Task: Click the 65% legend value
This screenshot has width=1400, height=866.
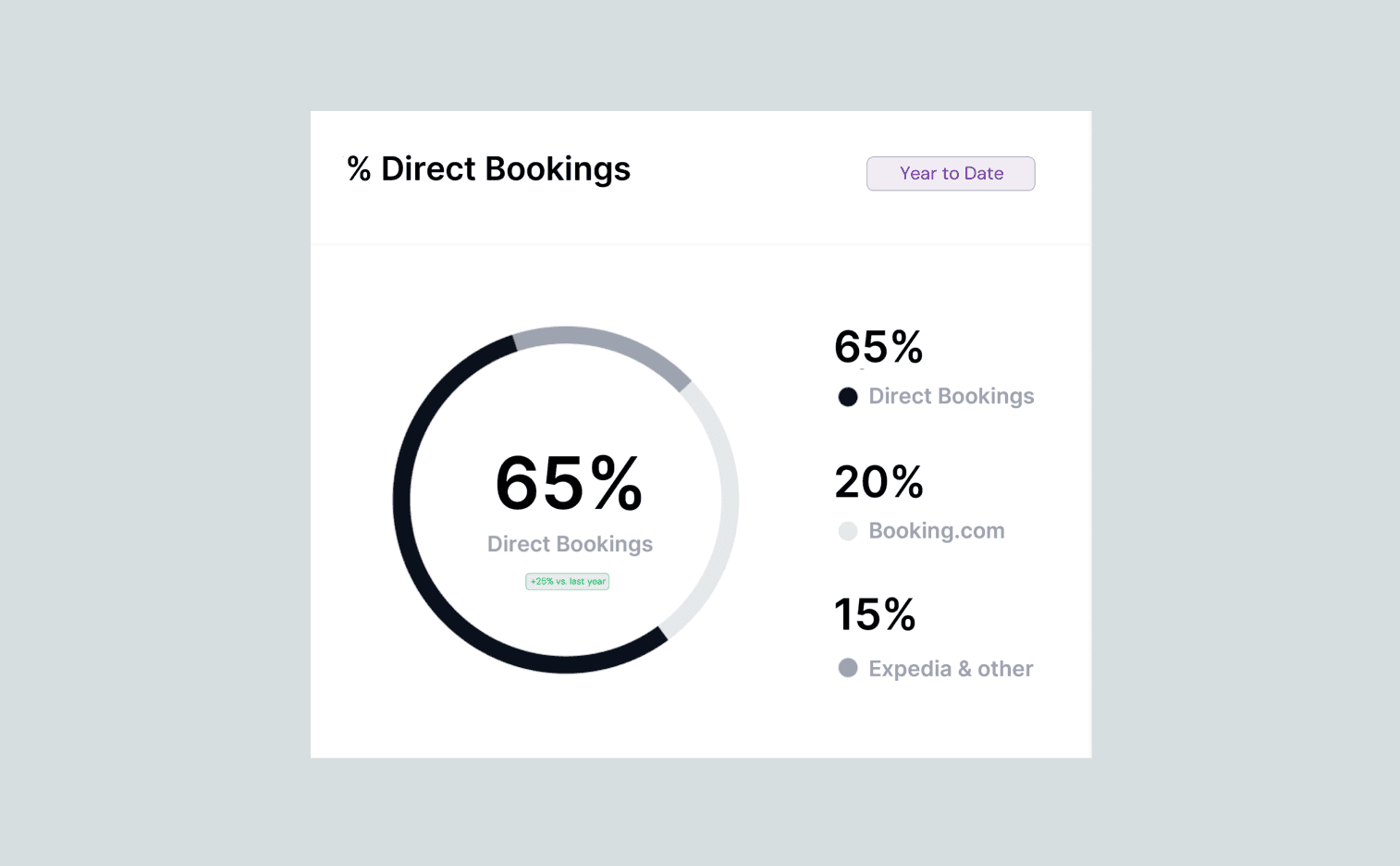Action: 878,347
